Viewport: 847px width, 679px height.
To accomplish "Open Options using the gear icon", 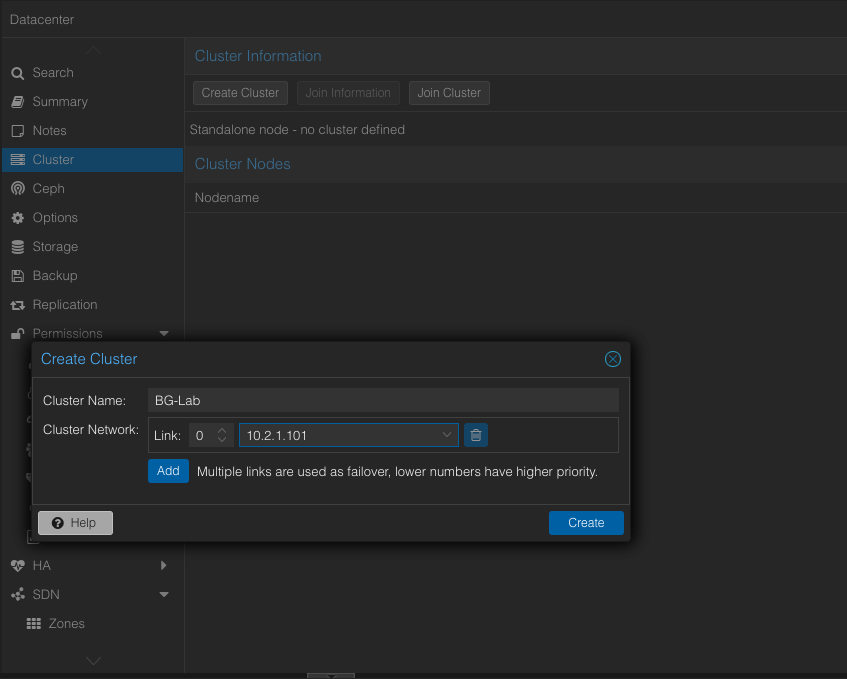I will pyautogui.click(x=17, y=218).
